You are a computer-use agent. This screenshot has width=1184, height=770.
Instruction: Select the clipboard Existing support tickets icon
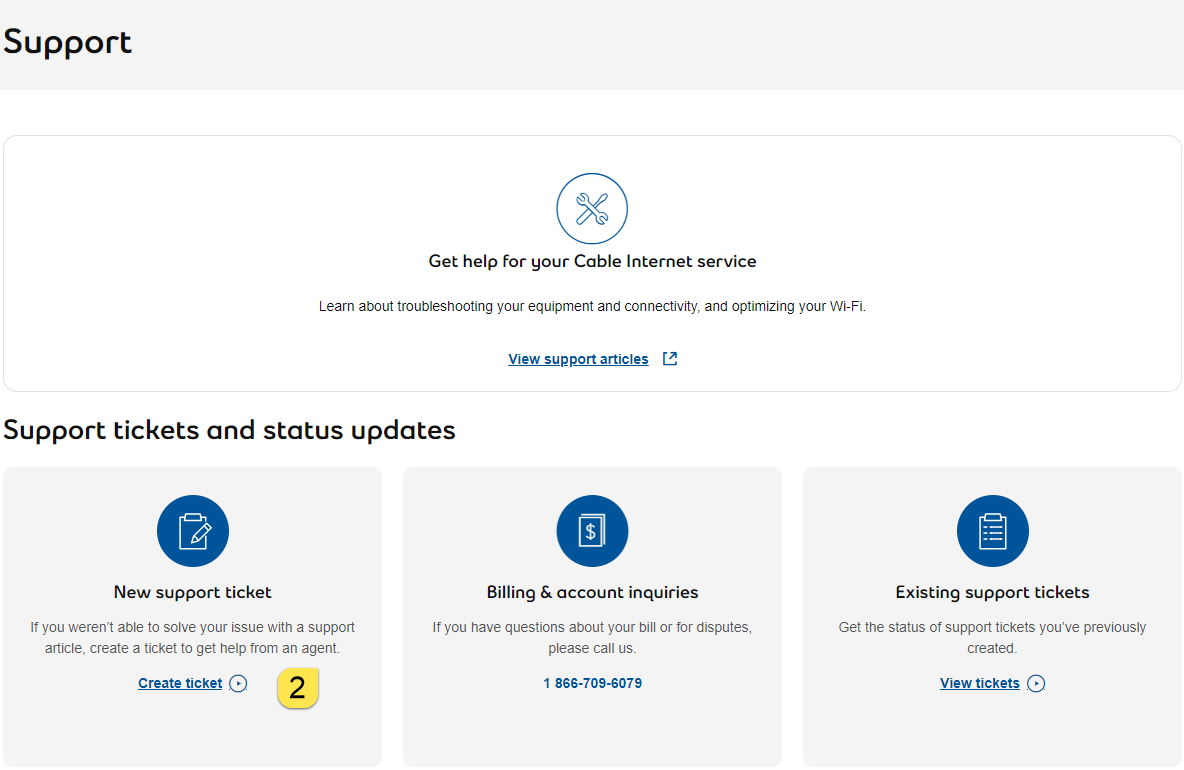tap(992, 530)
